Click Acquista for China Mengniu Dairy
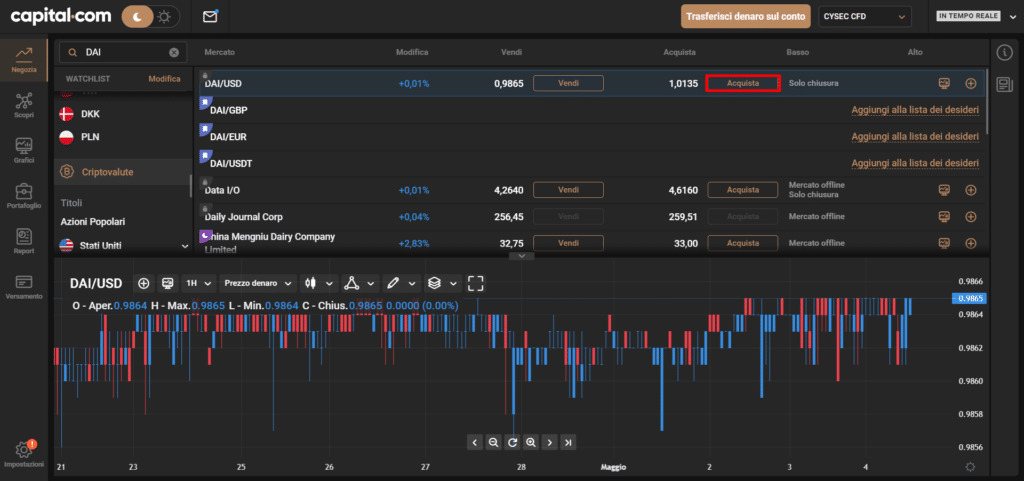 point(743,243)
